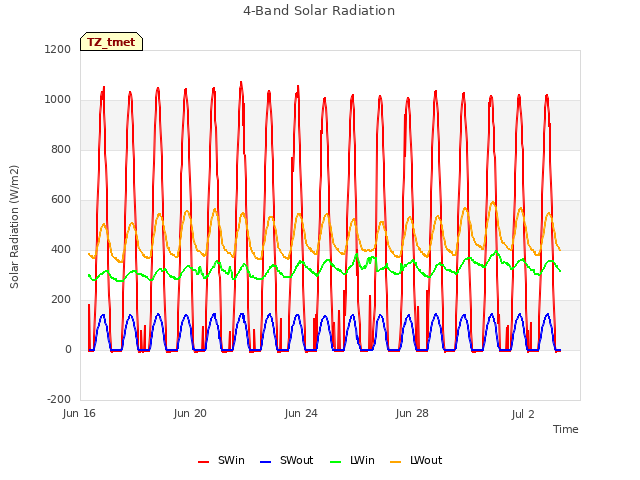Click the 400 y-axis value

coord(61,249)
